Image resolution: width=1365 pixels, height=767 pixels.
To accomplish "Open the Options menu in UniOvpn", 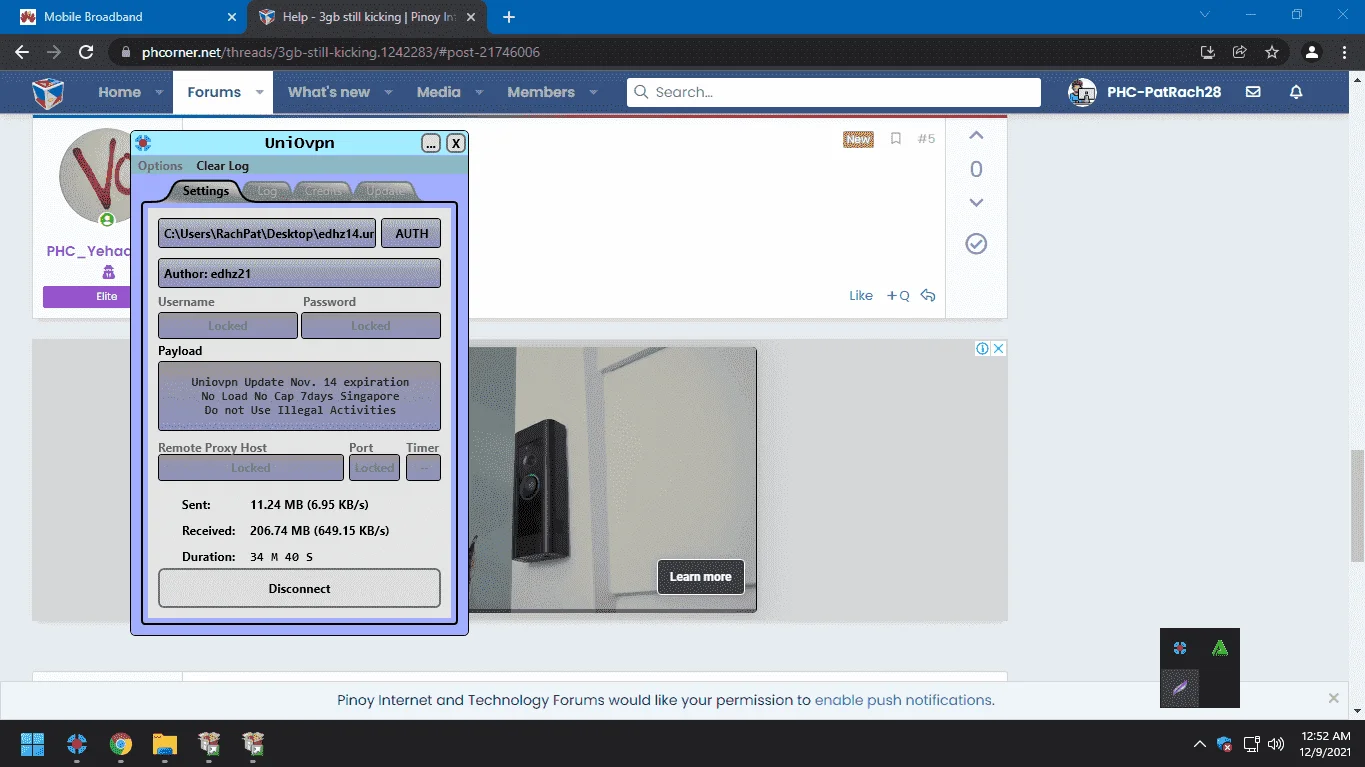I will click(x=160, y=166).
